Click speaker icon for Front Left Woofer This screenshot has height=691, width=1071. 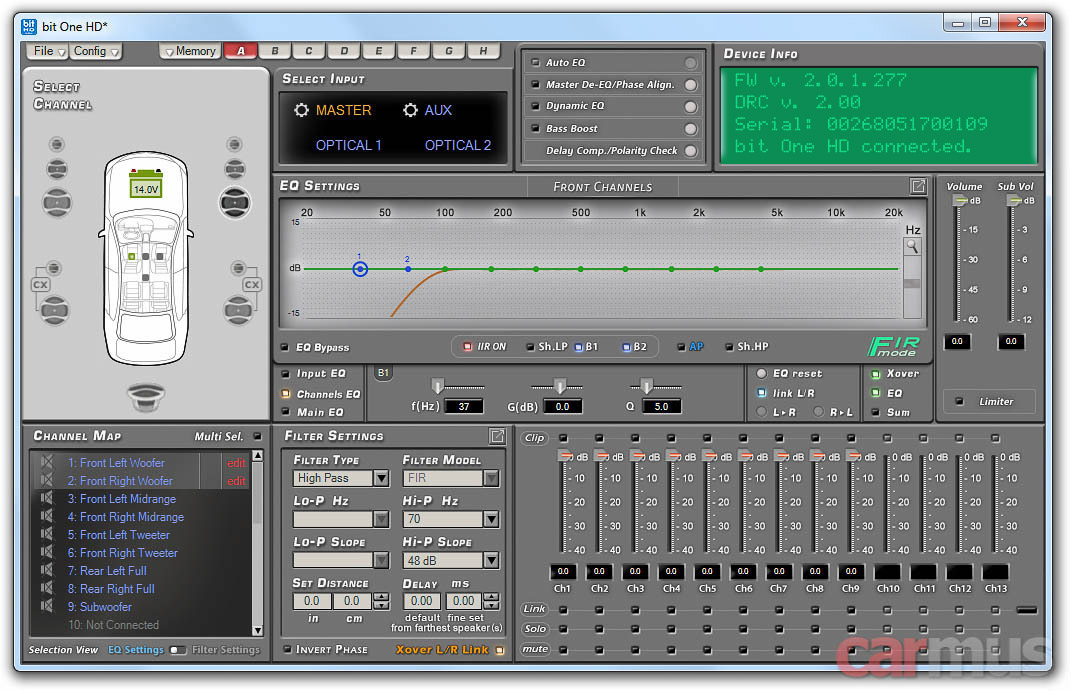coord(46,462)
